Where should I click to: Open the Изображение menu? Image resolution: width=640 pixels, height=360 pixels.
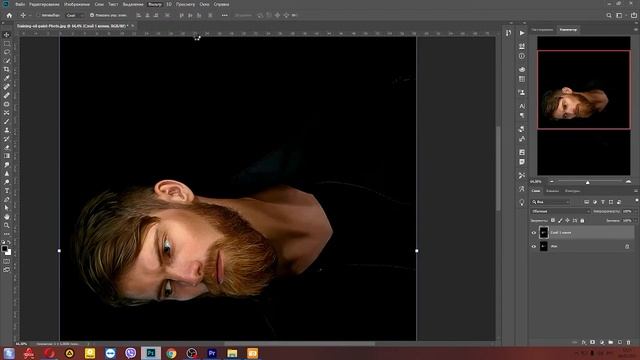click(x=77, y=4)
